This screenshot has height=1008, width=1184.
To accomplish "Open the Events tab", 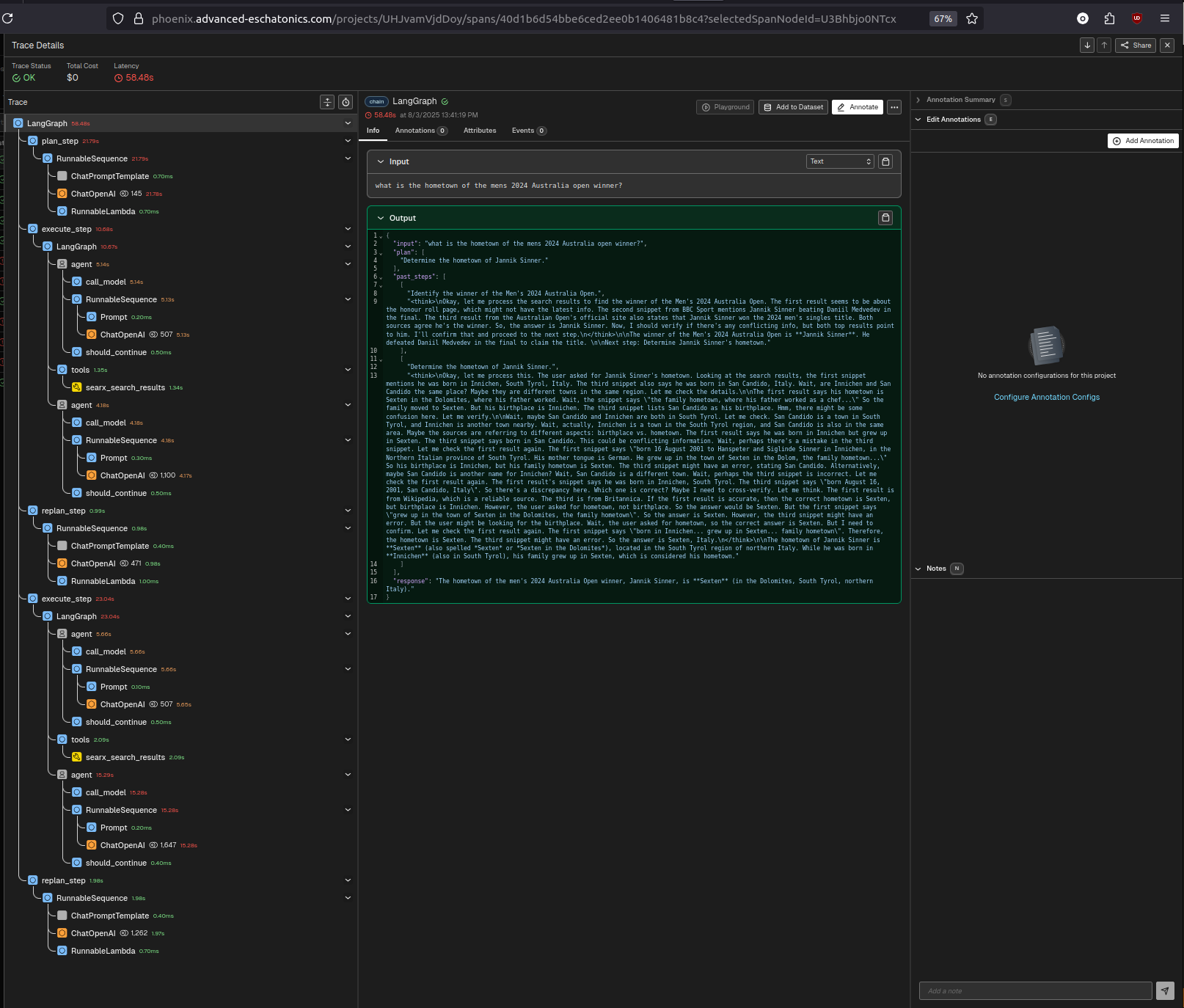I will pyautogui.click(x=524, y=131).
